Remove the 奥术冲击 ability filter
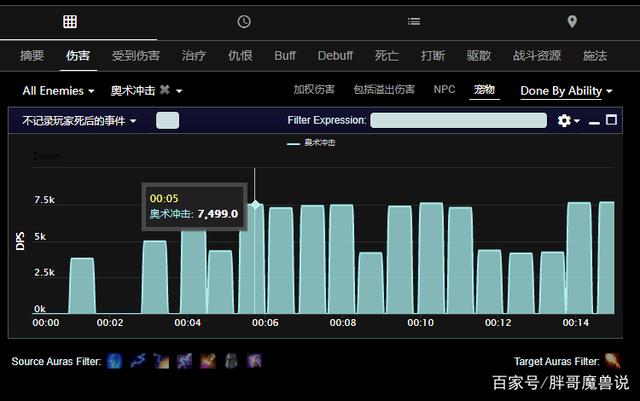Viewport: 640px width, 401px height. pos(164,90)
